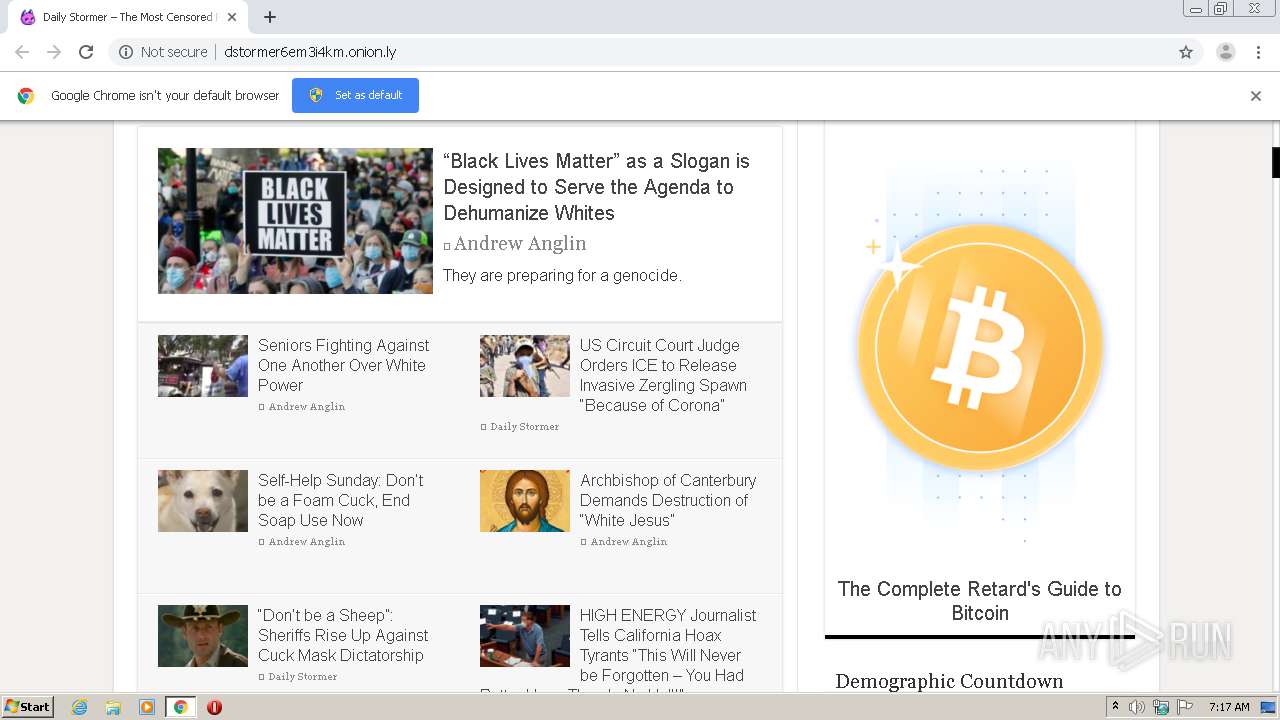Dismiss the default browser infobar

[1256, 96]
